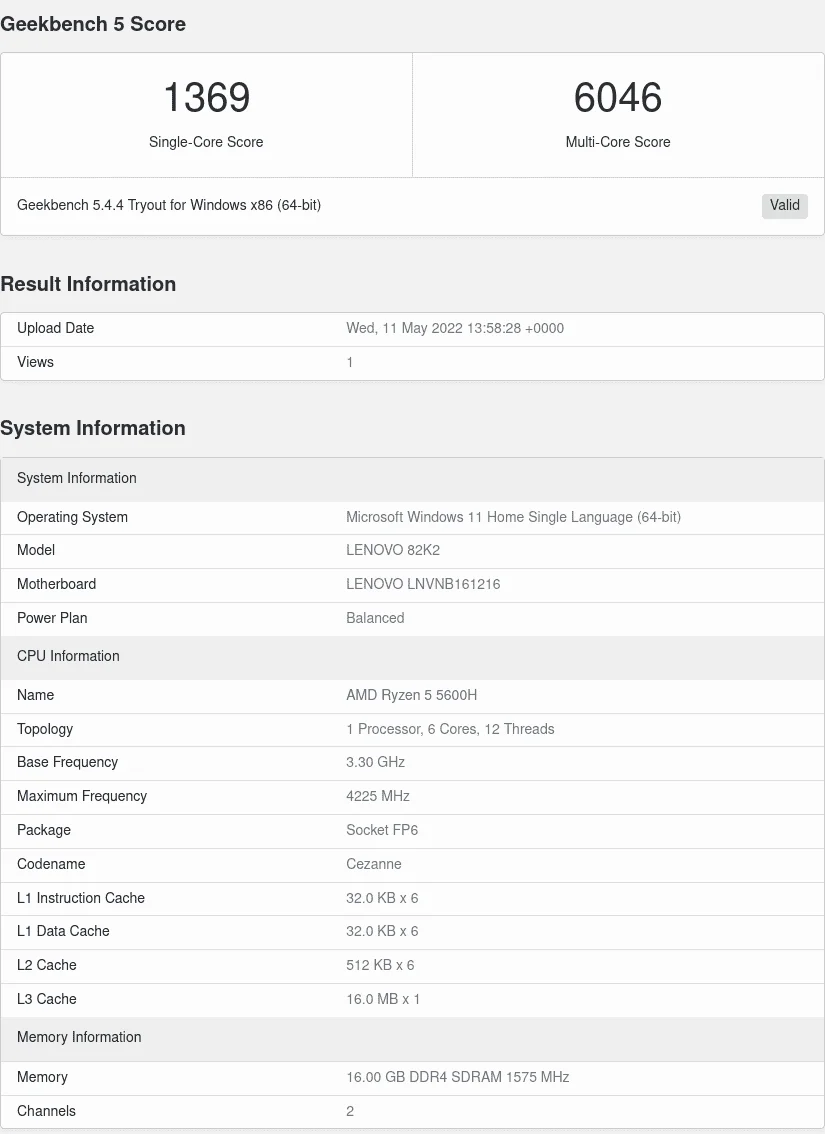
Task: Click the Upload Date value
Action: click(455, 328)
